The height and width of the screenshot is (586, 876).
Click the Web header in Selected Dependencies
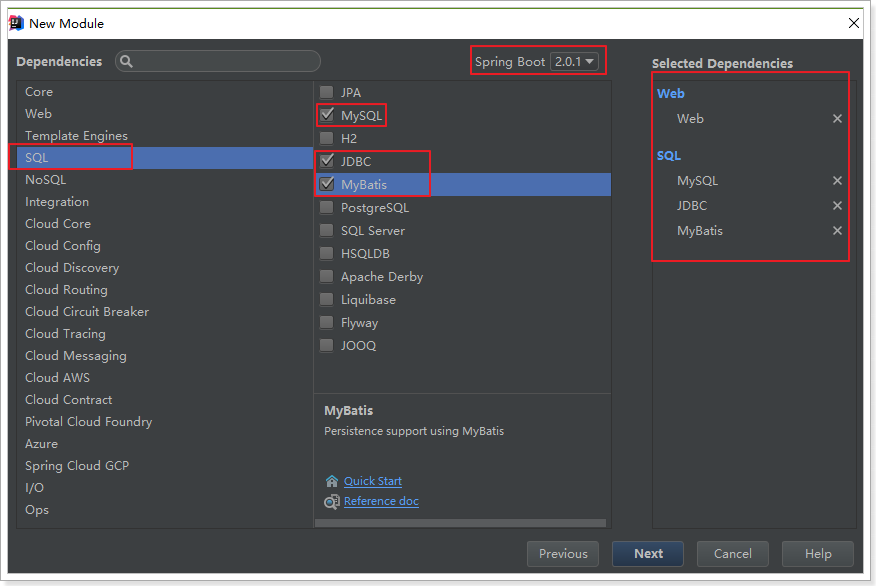coord(670,93)
